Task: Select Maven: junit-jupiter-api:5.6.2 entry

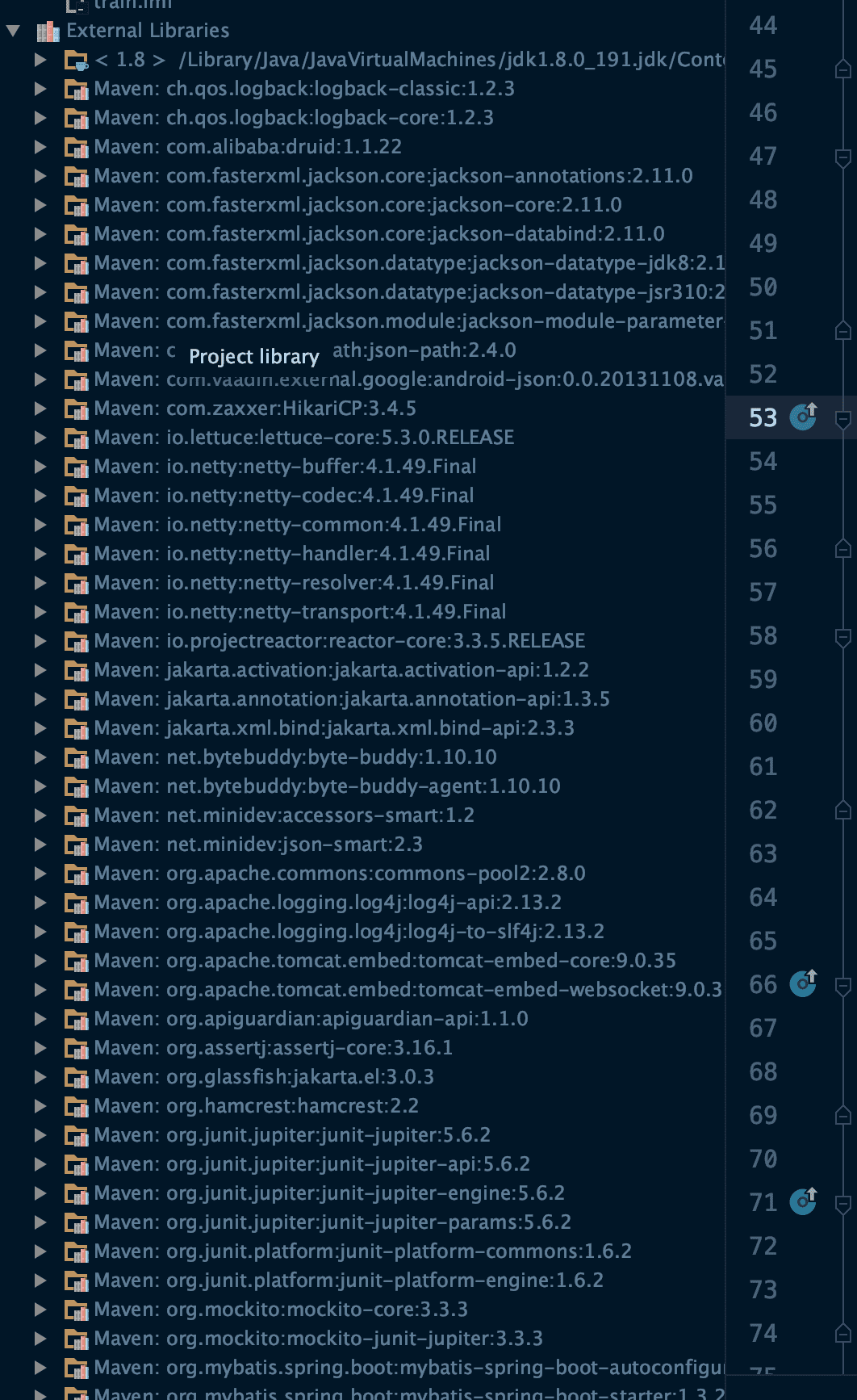Action: click(x=312, y=1164)
